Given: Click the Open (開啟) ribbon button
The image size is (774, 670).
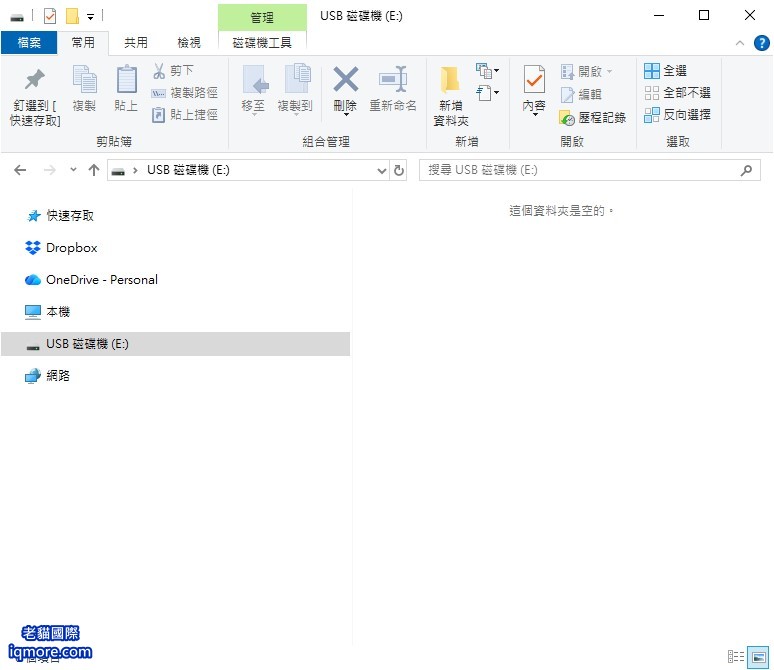Looking at the screenshot, I should pos(581,72).
